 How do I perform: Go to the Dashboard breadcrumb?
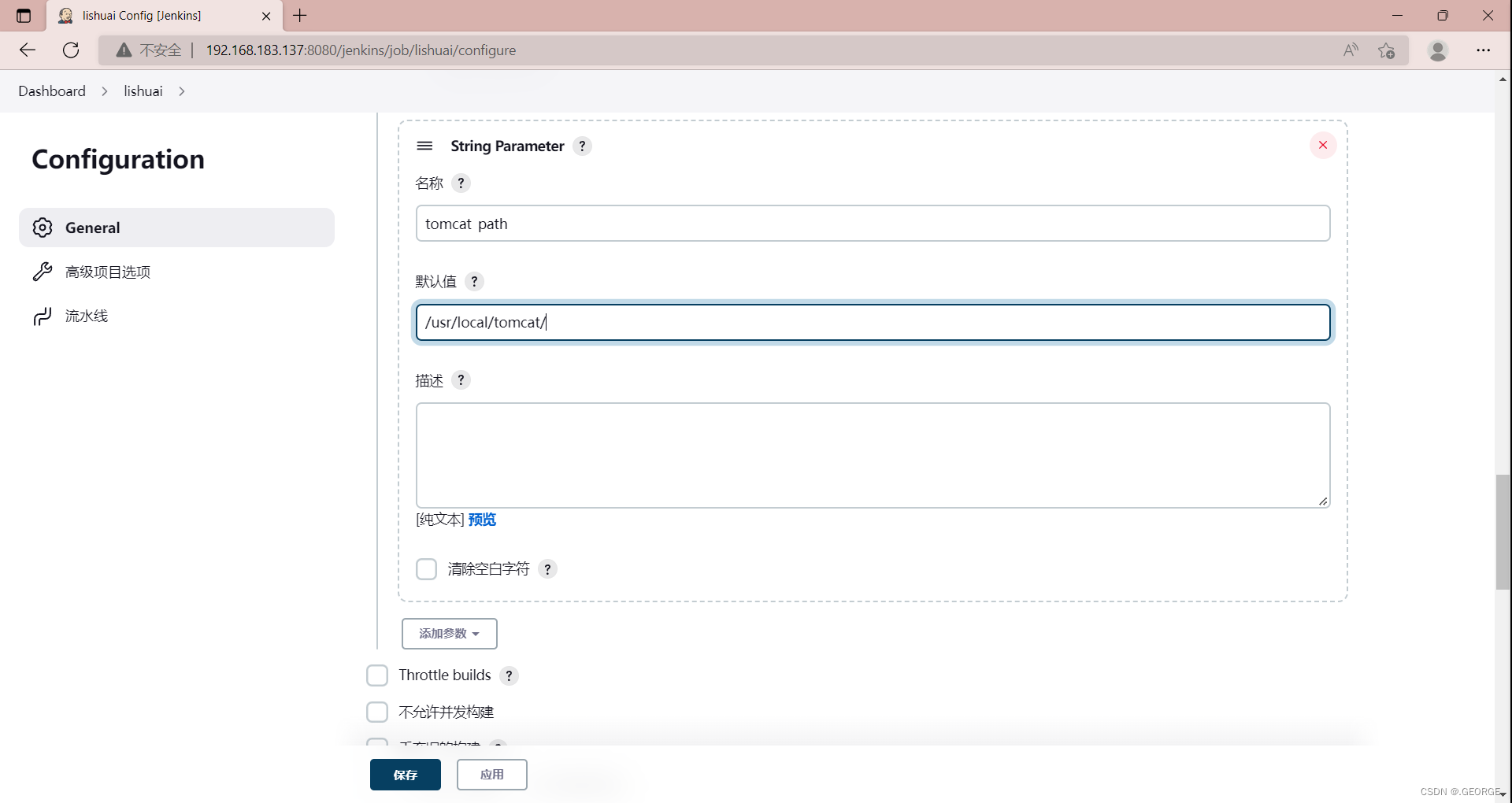(52, 91)
